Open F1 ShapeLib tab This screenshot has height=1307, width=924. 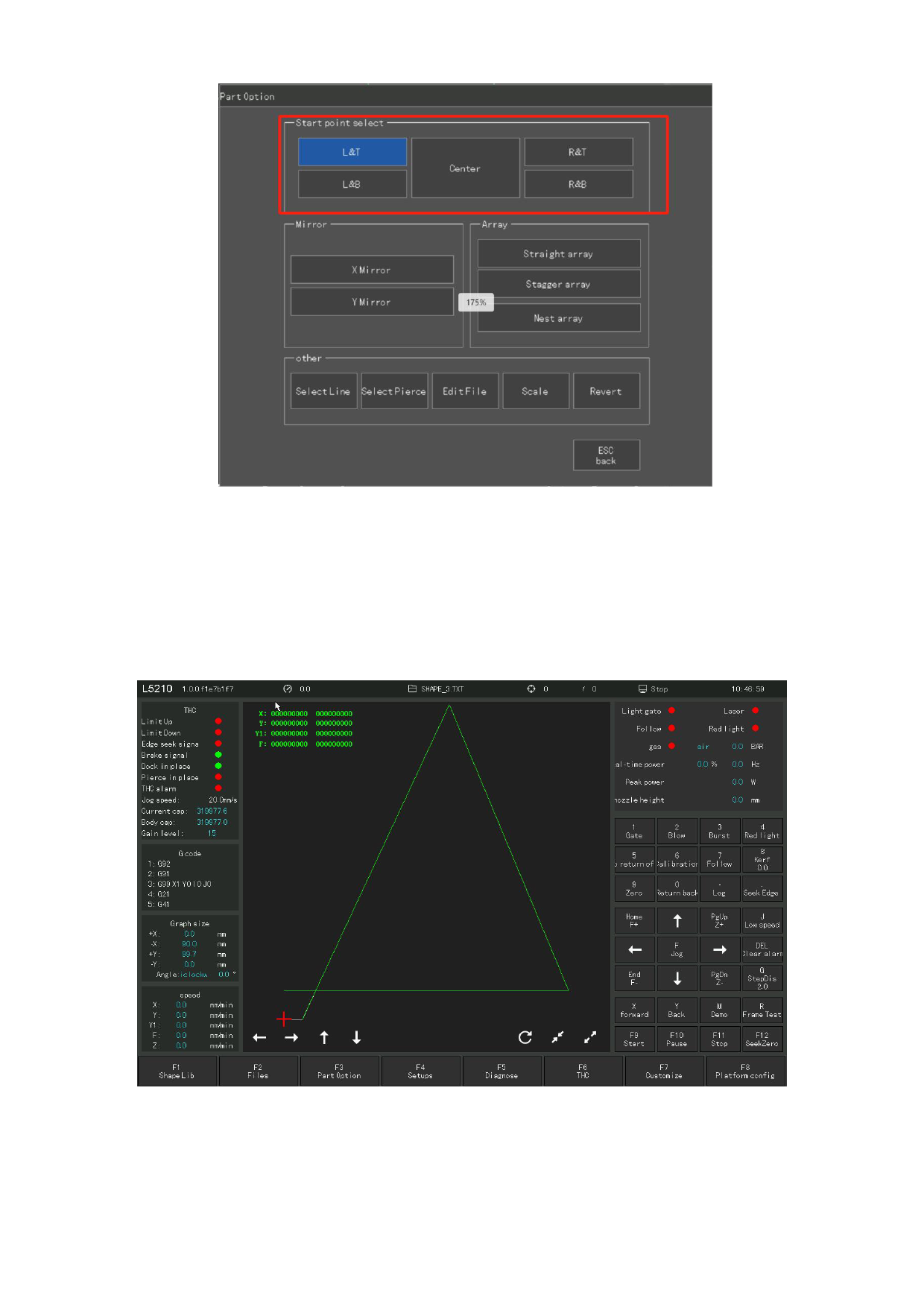(177, 1072)
